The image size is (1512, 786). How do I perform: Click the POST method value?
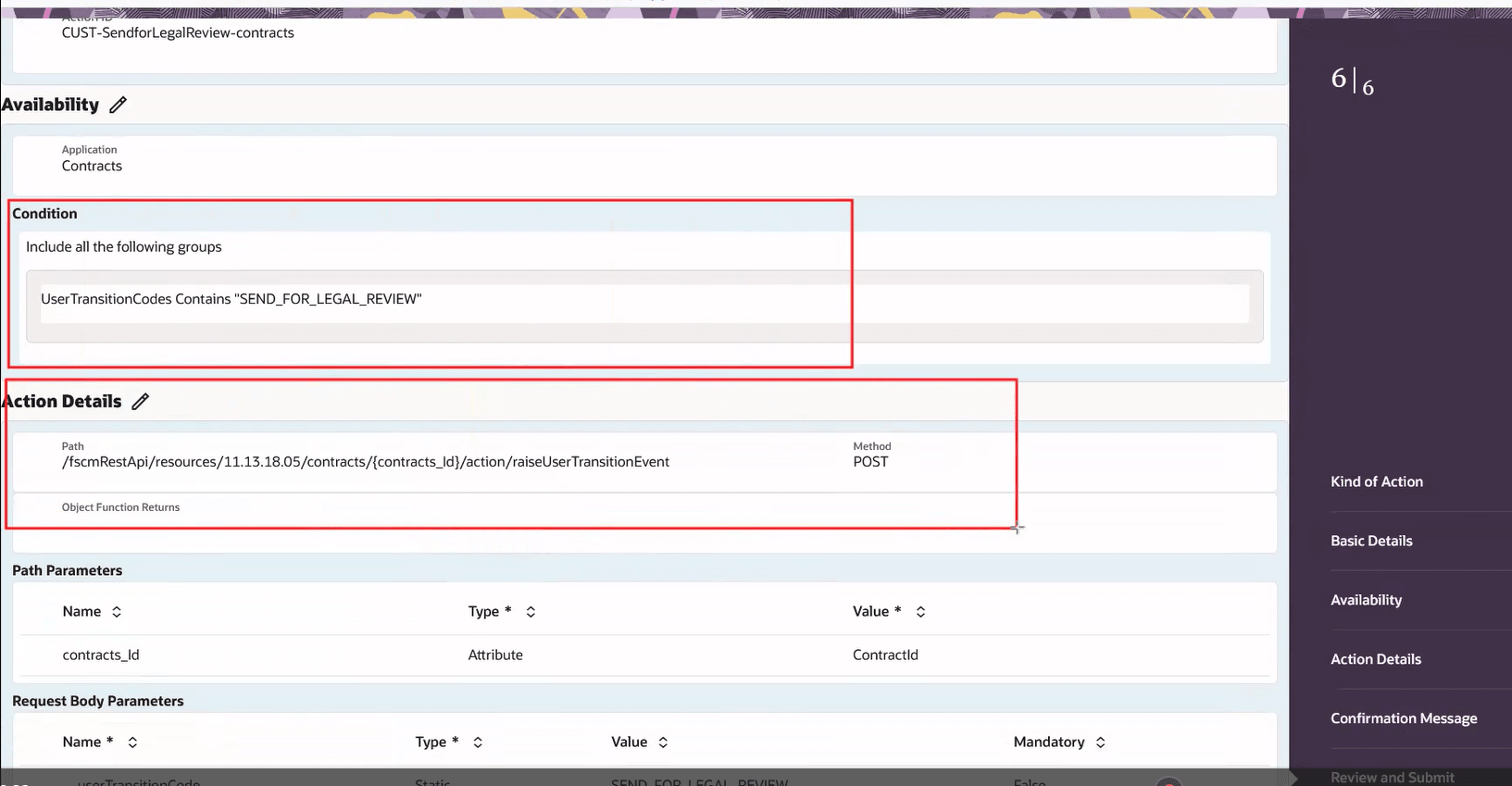coord(870,462)
